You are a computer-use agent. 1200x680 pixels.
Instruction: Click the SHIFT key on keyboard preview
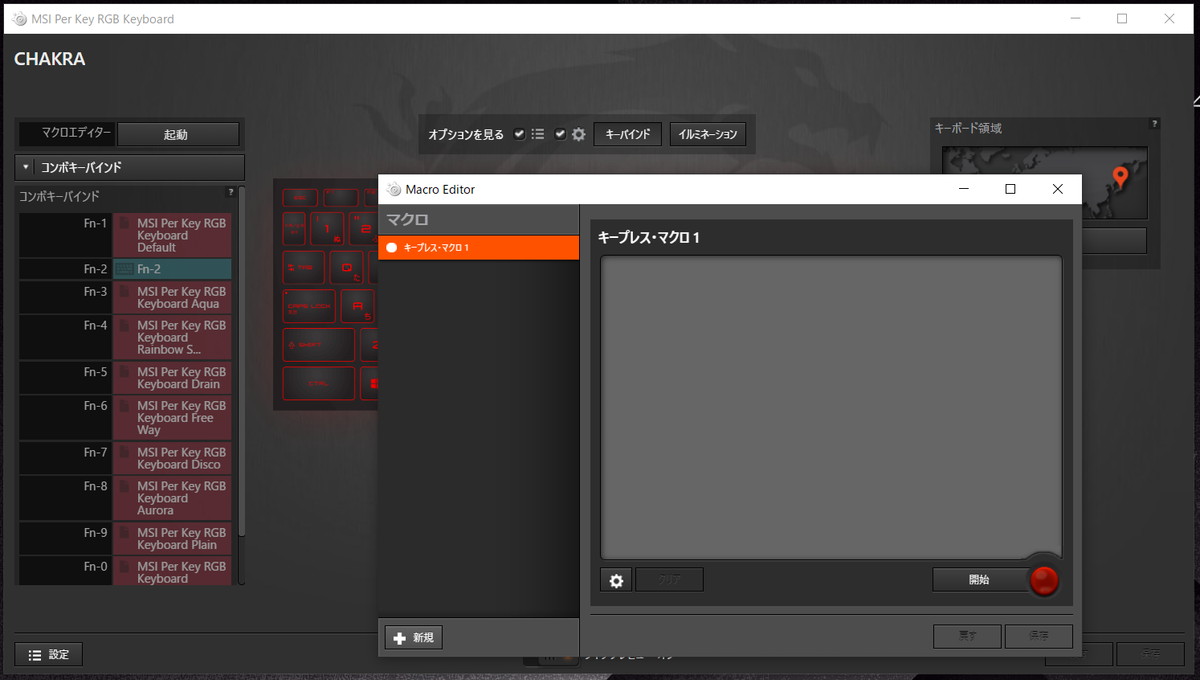(x=318, y=344)
